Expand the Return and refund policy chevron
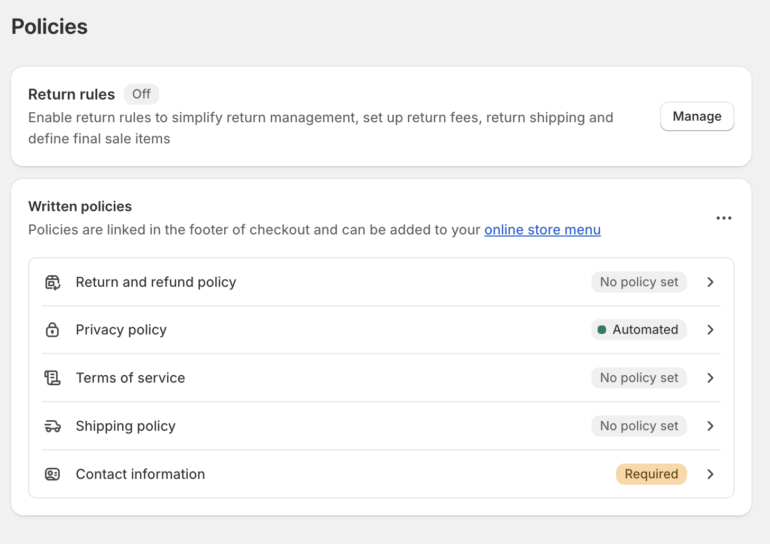 [x=710, y=282]
